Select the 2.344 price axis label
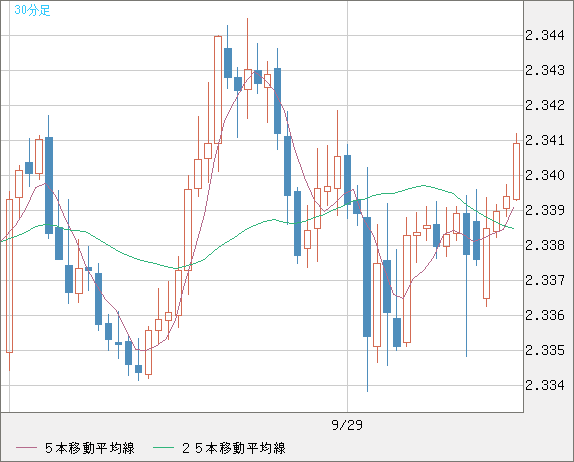 point(545,36)
